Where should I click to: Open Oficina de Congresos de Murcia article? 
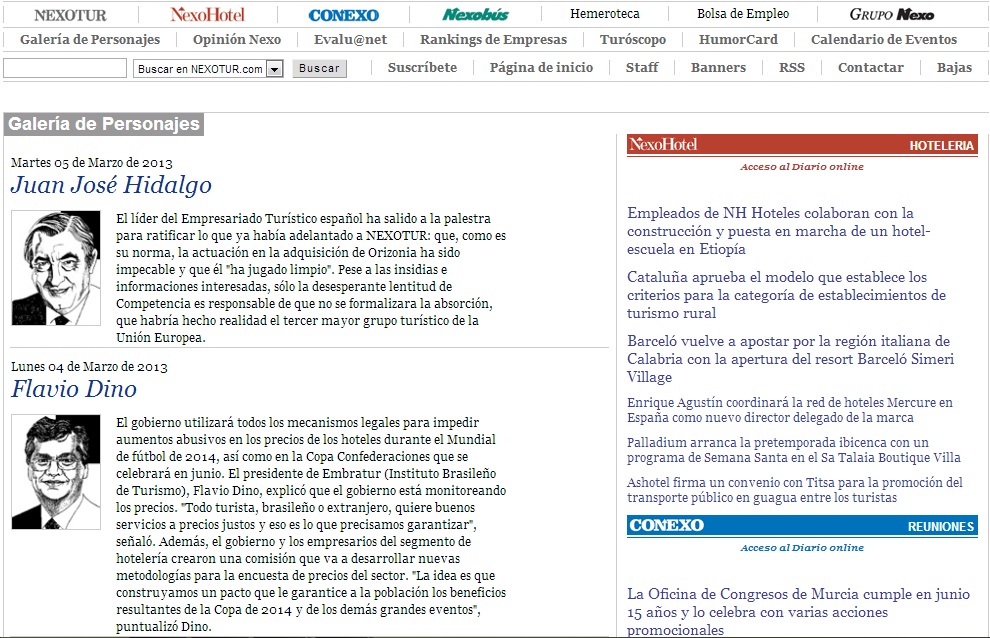pos(798,611)
